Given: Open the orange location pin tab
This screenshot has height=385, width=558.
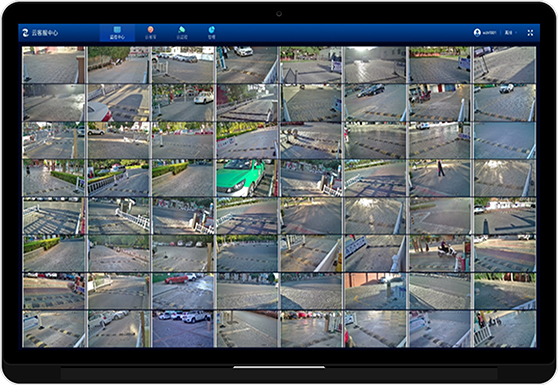Looking at the screenshot, I should pos(151,33).
